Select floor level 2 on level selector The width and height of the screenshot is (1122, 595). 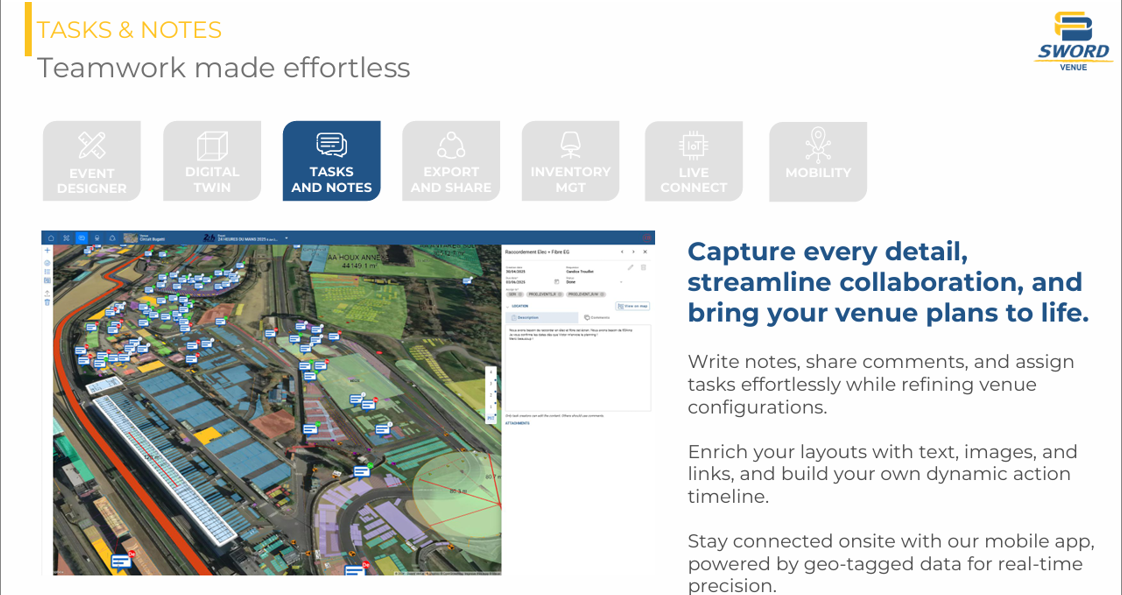pyautogui.click(x=491, y=395)
